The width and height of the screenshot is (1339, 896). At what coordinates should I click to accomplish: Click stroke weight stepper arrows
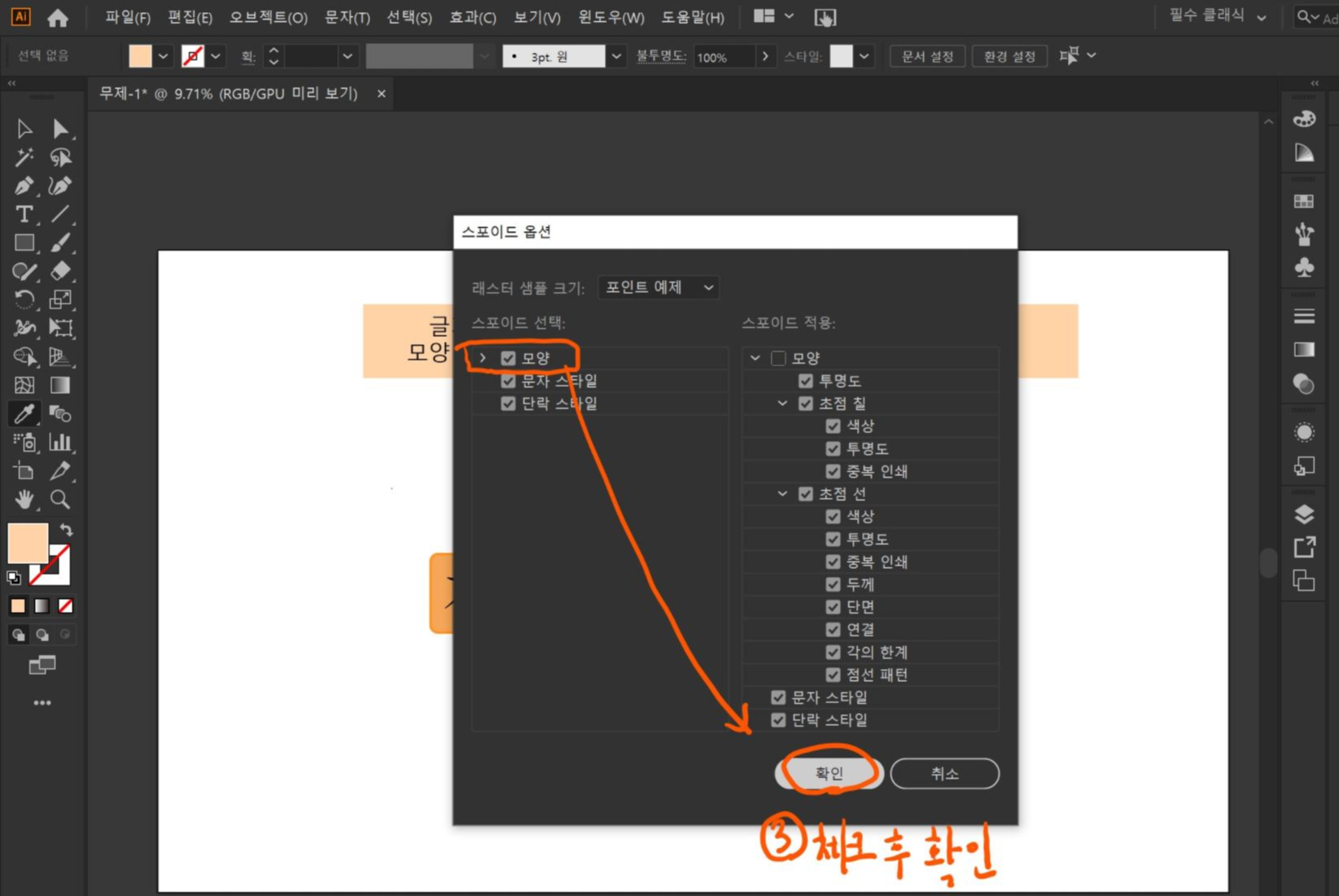[273, 56]
